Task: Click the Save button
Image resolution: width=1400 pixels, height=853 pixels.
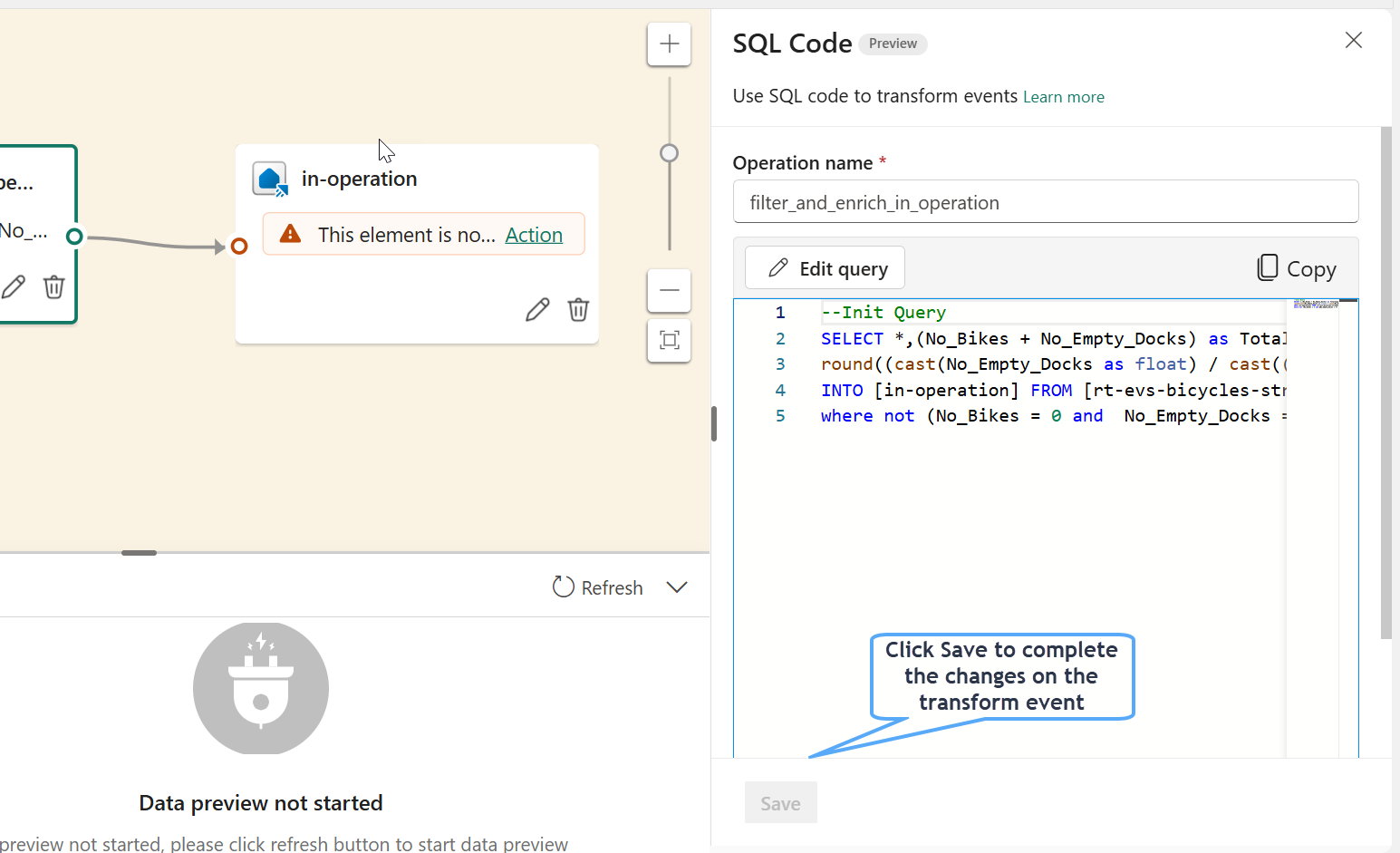Action: pyautogui.click(x=780, y=803)
